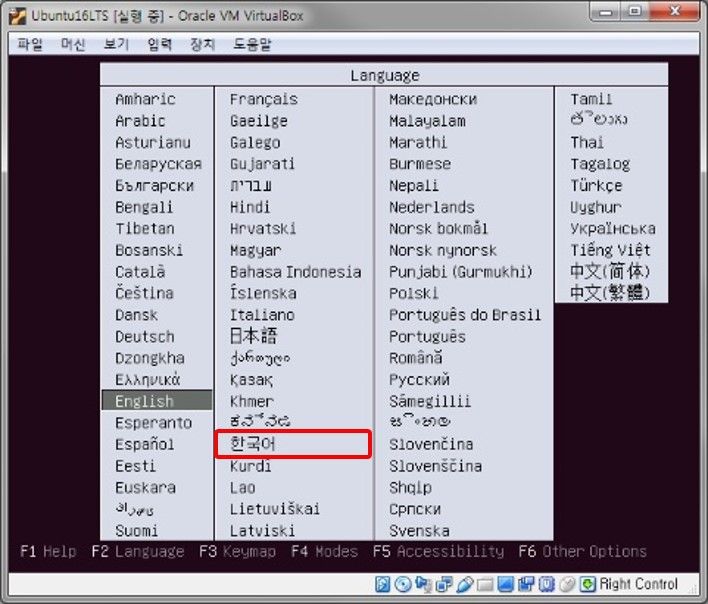Click the hard disk activity status icon
This screenshot has height=604, width=708.
point(382,584)
